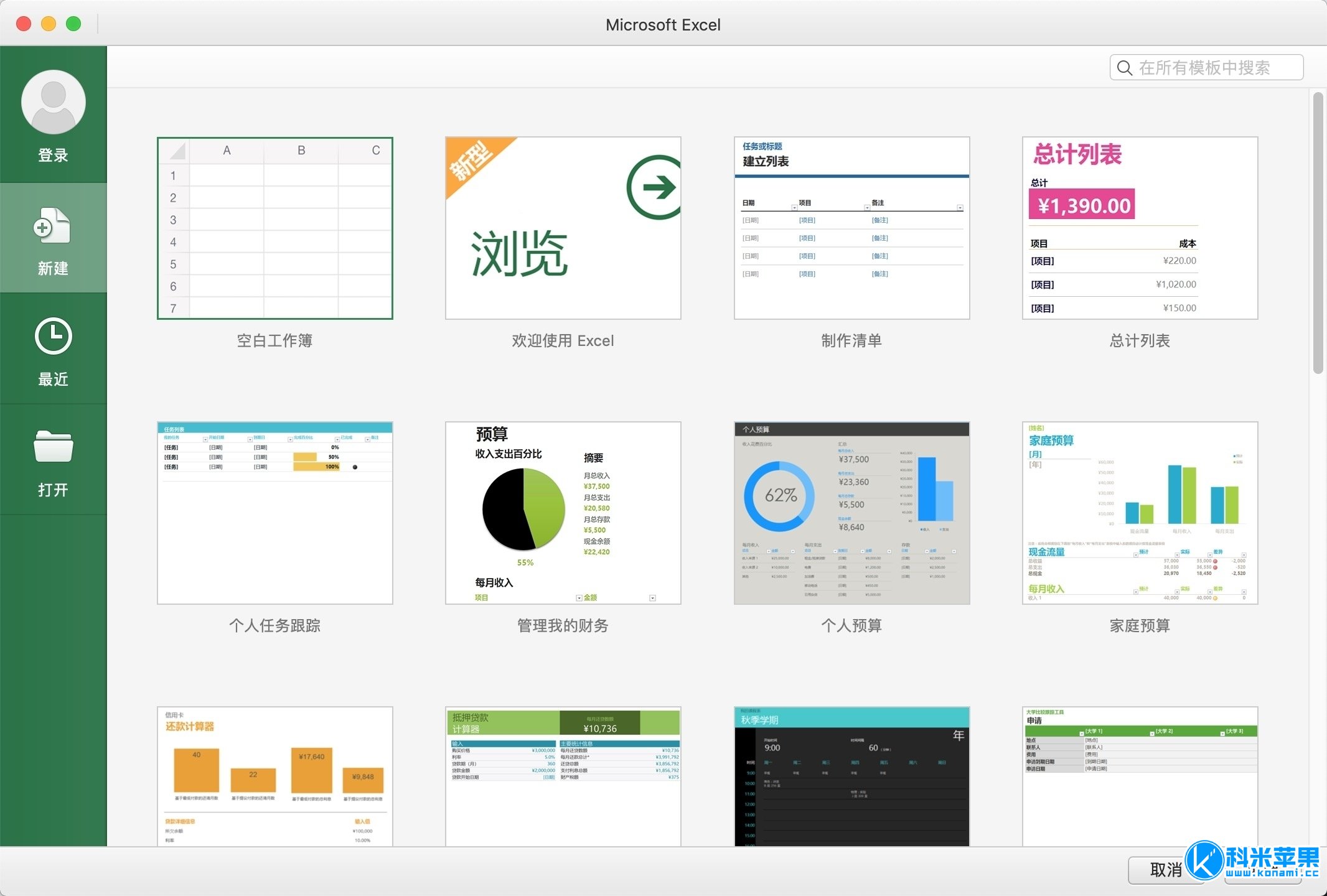Open the 打开 folder icon
The height and width of the screenshot is (896, 1327).
coord(54,447)
